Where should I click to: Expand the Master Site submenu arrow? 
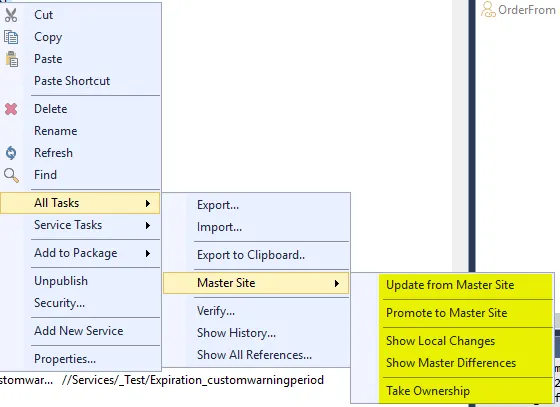point(336,283)
